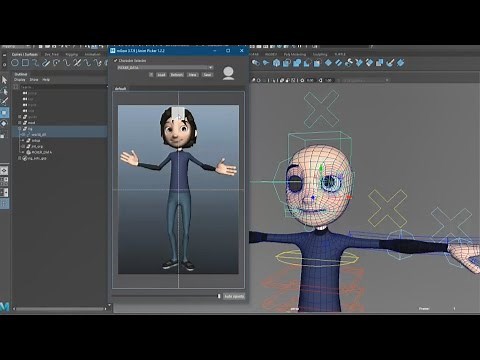480x360 pixels.
Task: Click the head picker button on character image
Action: [x=178, y=113]
